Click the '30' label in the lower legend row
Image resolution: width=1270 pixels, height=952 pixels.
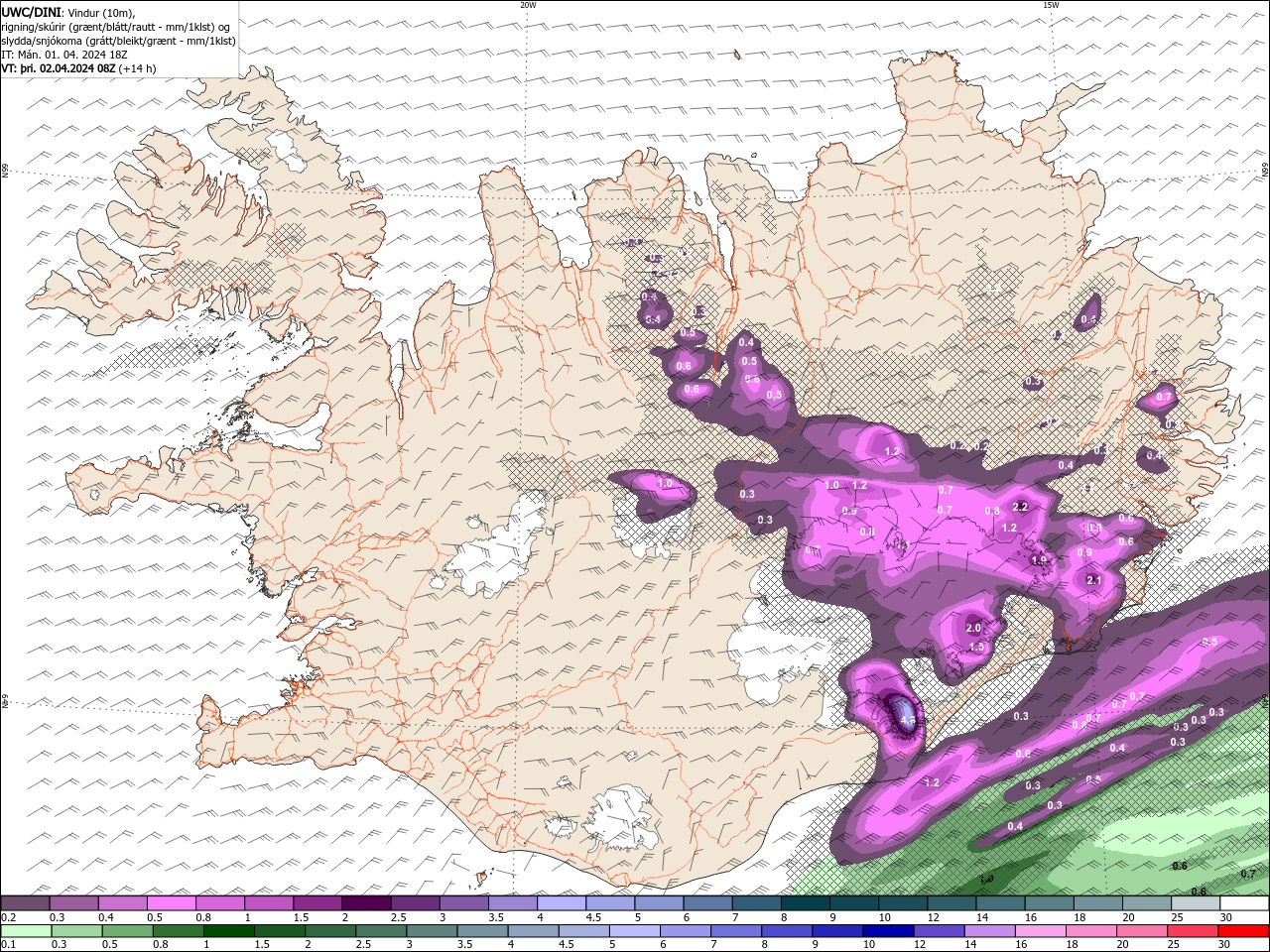click(1223, 944)
